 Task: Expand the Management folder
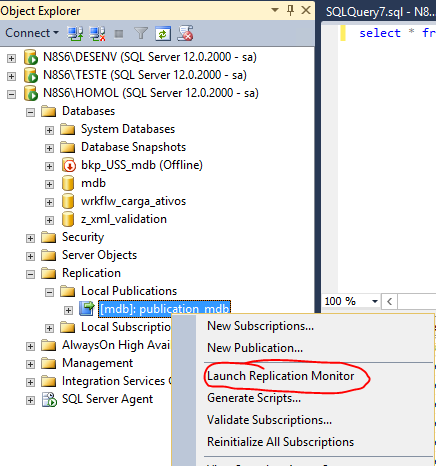point(30,364)
